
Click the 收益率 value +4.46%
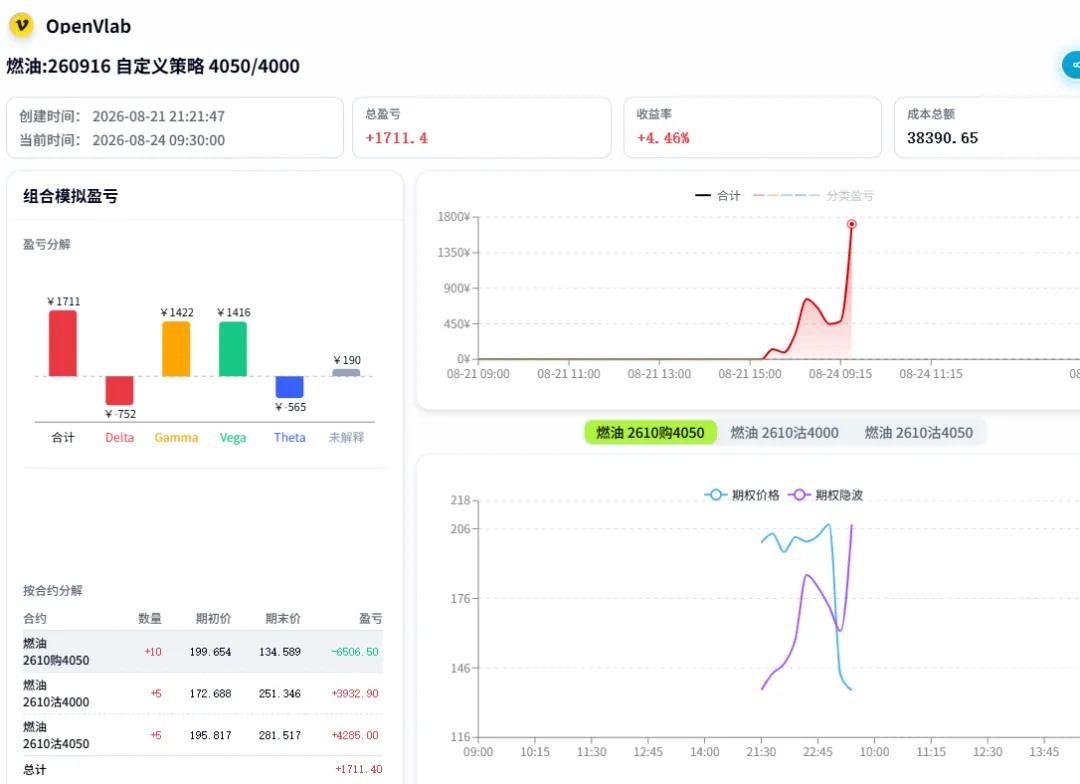pyautogui.click(x=663, y=138)
